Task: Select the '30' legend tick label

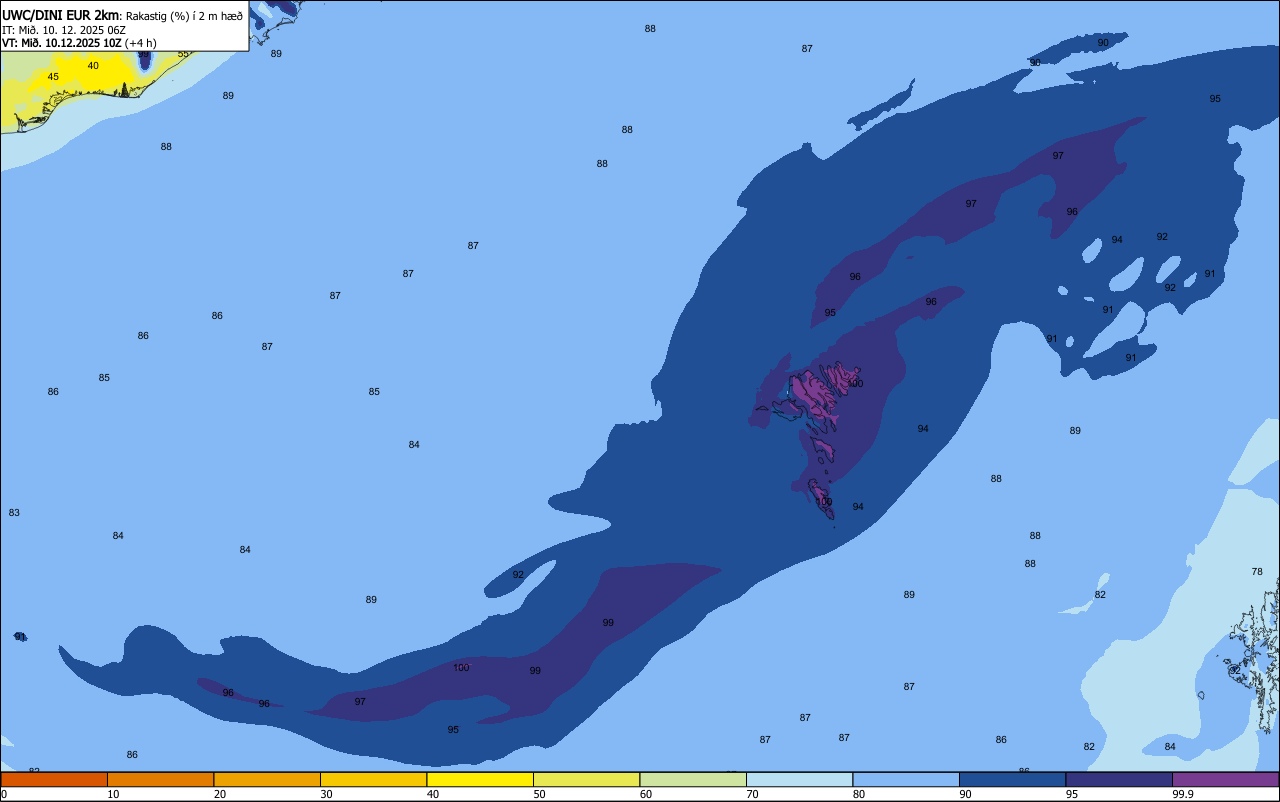Action: pos(326,794)
